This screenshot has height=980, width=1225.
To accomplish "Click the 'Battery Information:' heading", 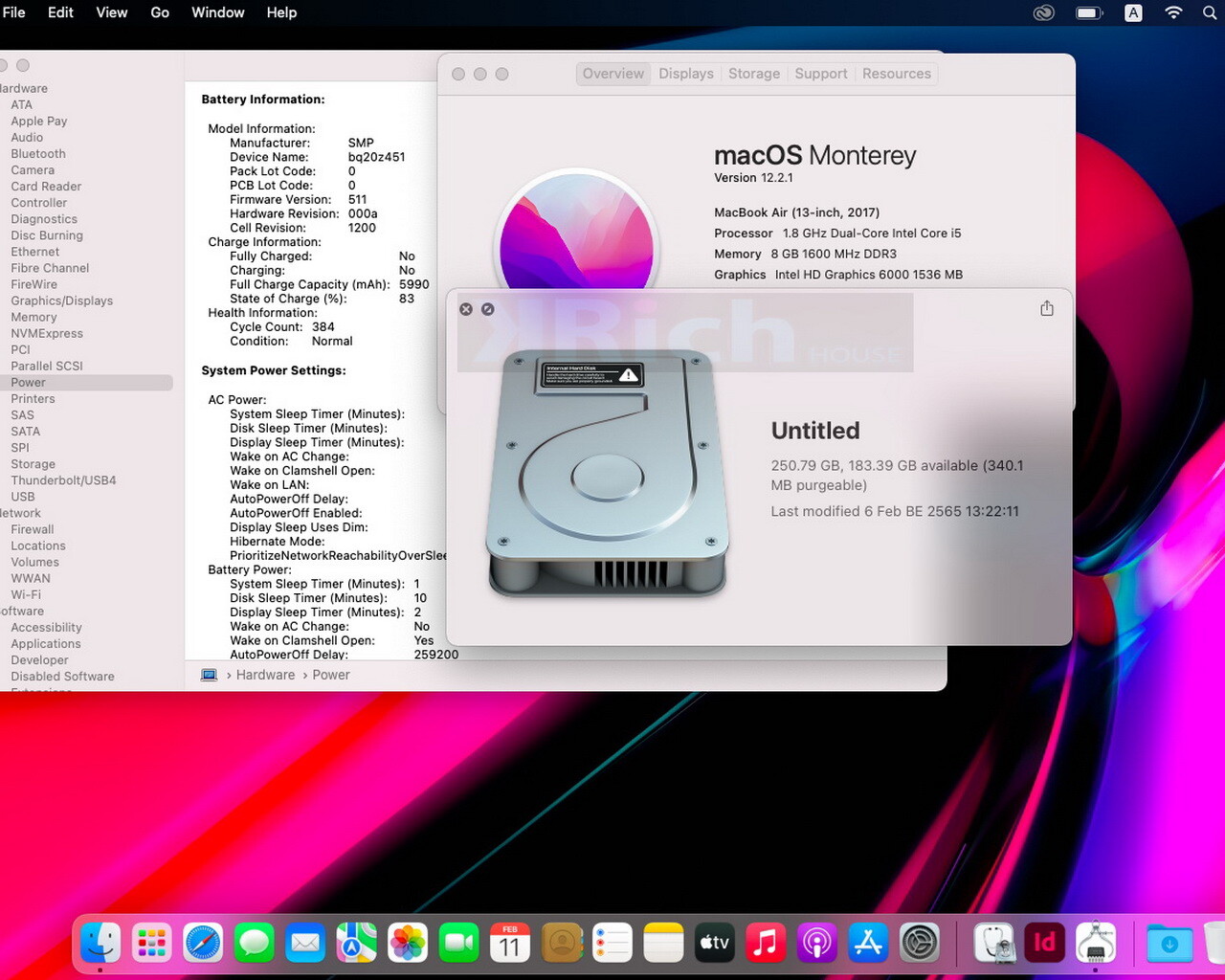I will click(x=263, y=100).
